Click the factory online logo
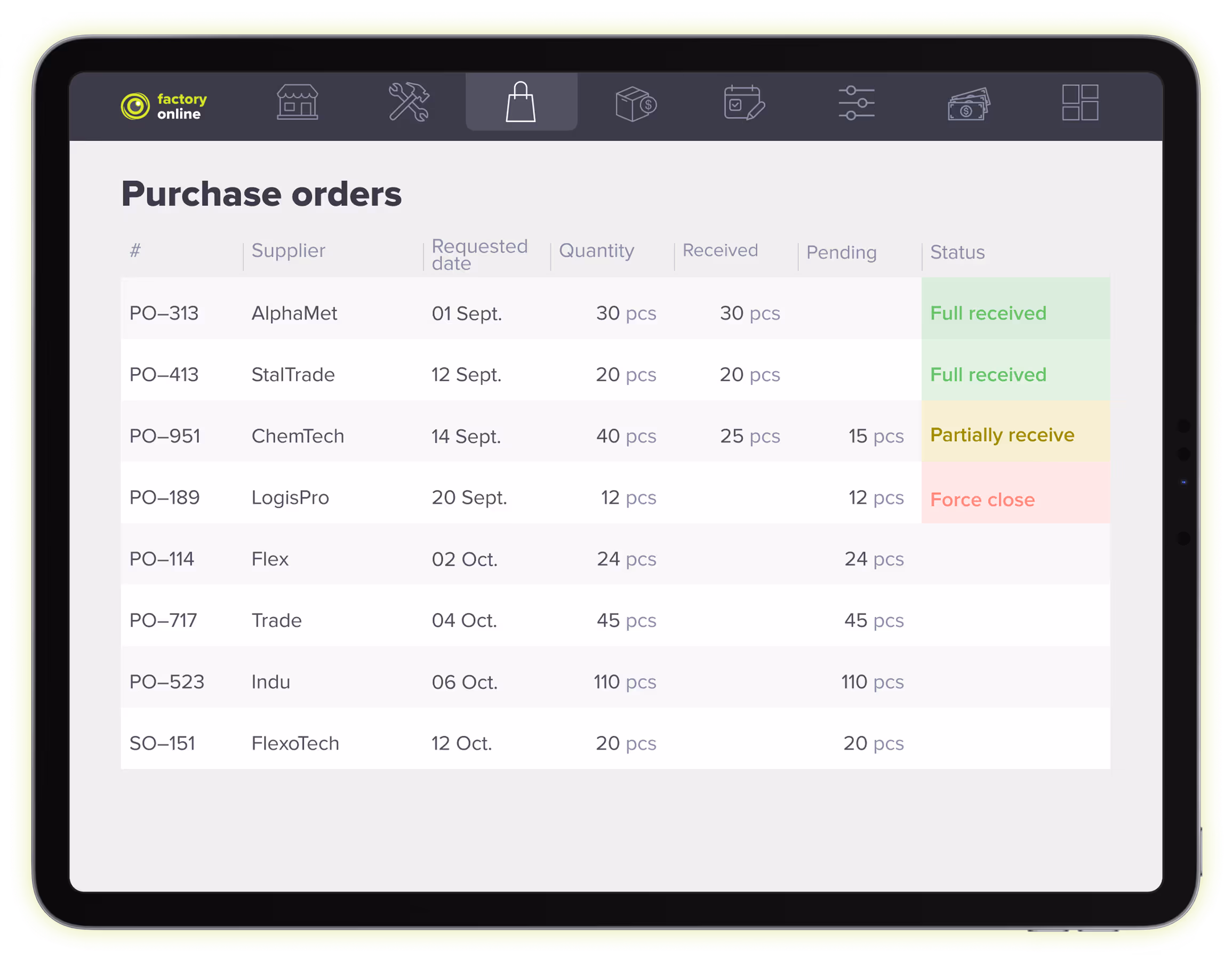The height and width of the screenshot is (964, 1232). click(164, 106)
